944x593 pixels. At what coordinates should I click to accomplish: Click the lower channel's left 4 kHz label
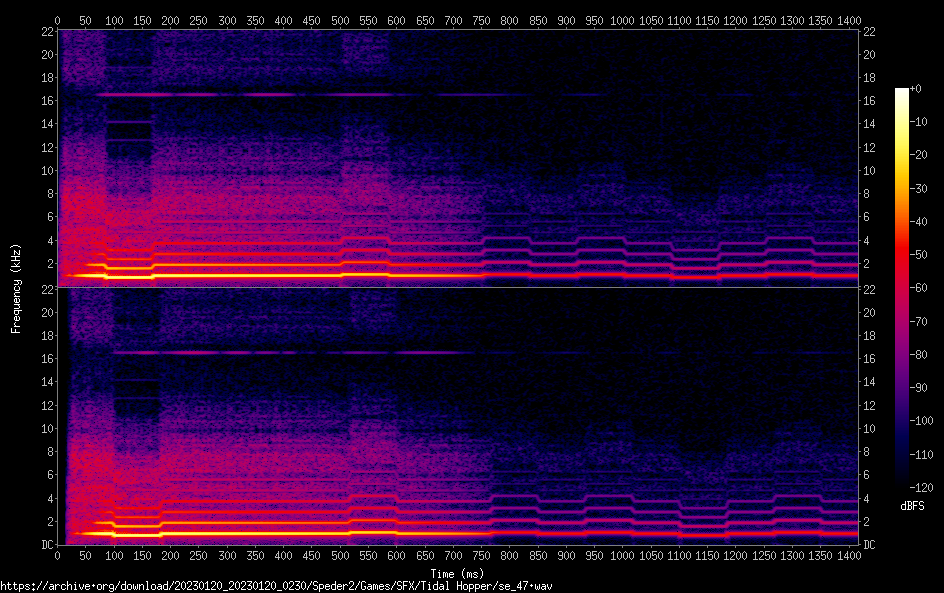click(48, 498)
